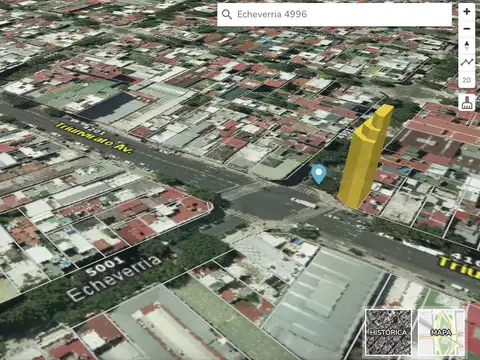Click the zoom in plus button
The height and width of the screenshot is (360, 480).
tap(467, 12)
